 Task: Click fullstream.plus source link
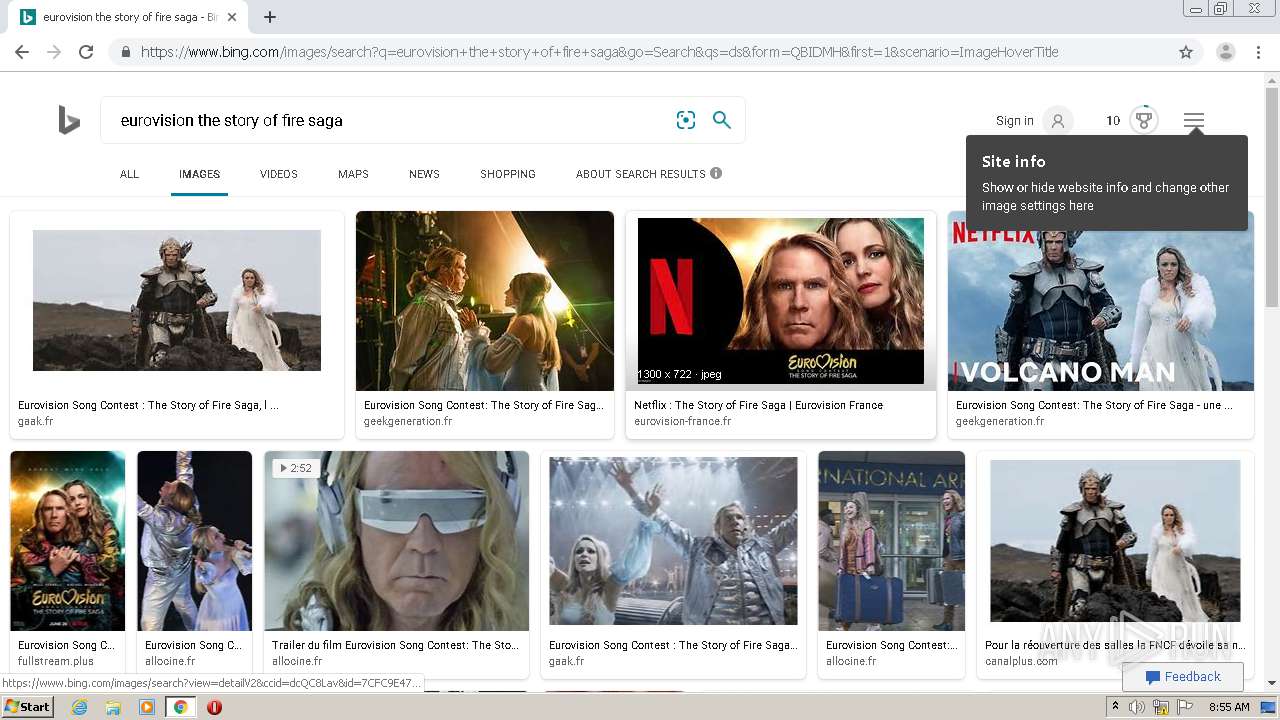[56, 661]
